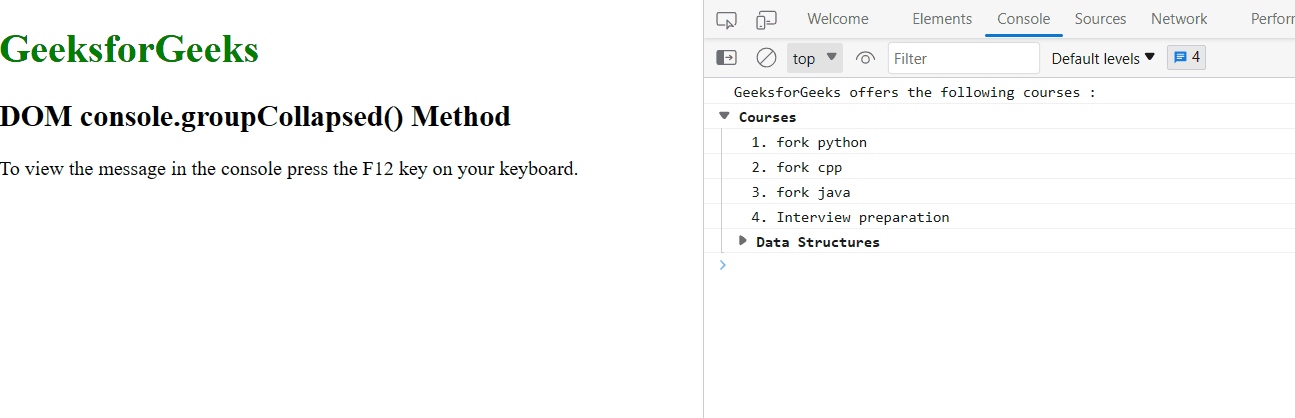Image resolution: width=1295 pixels, height=418 pixels.
Task: Open the Sources tab
Action: [1100, 19]
